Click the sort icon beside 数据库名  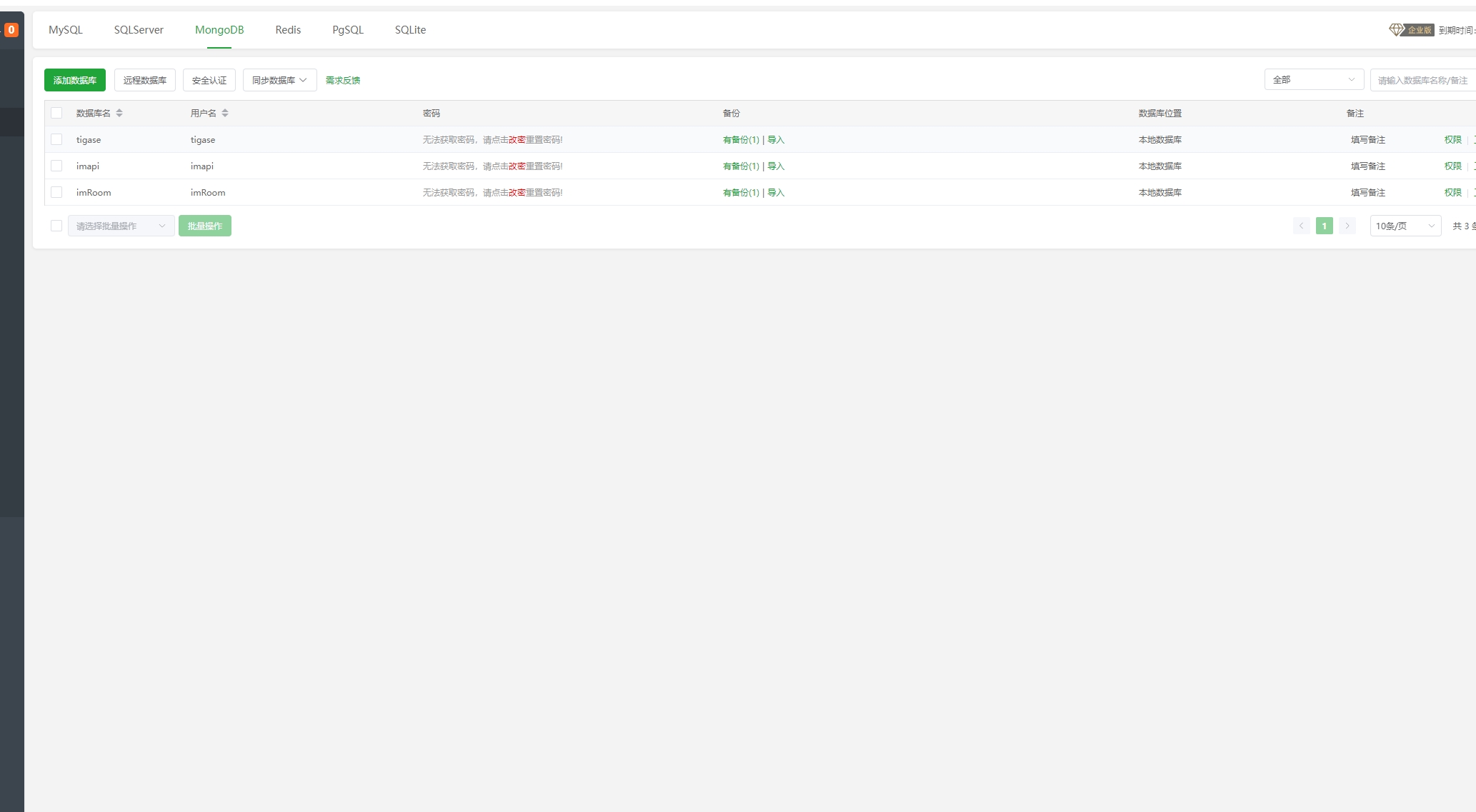click(x=119, y=113)
